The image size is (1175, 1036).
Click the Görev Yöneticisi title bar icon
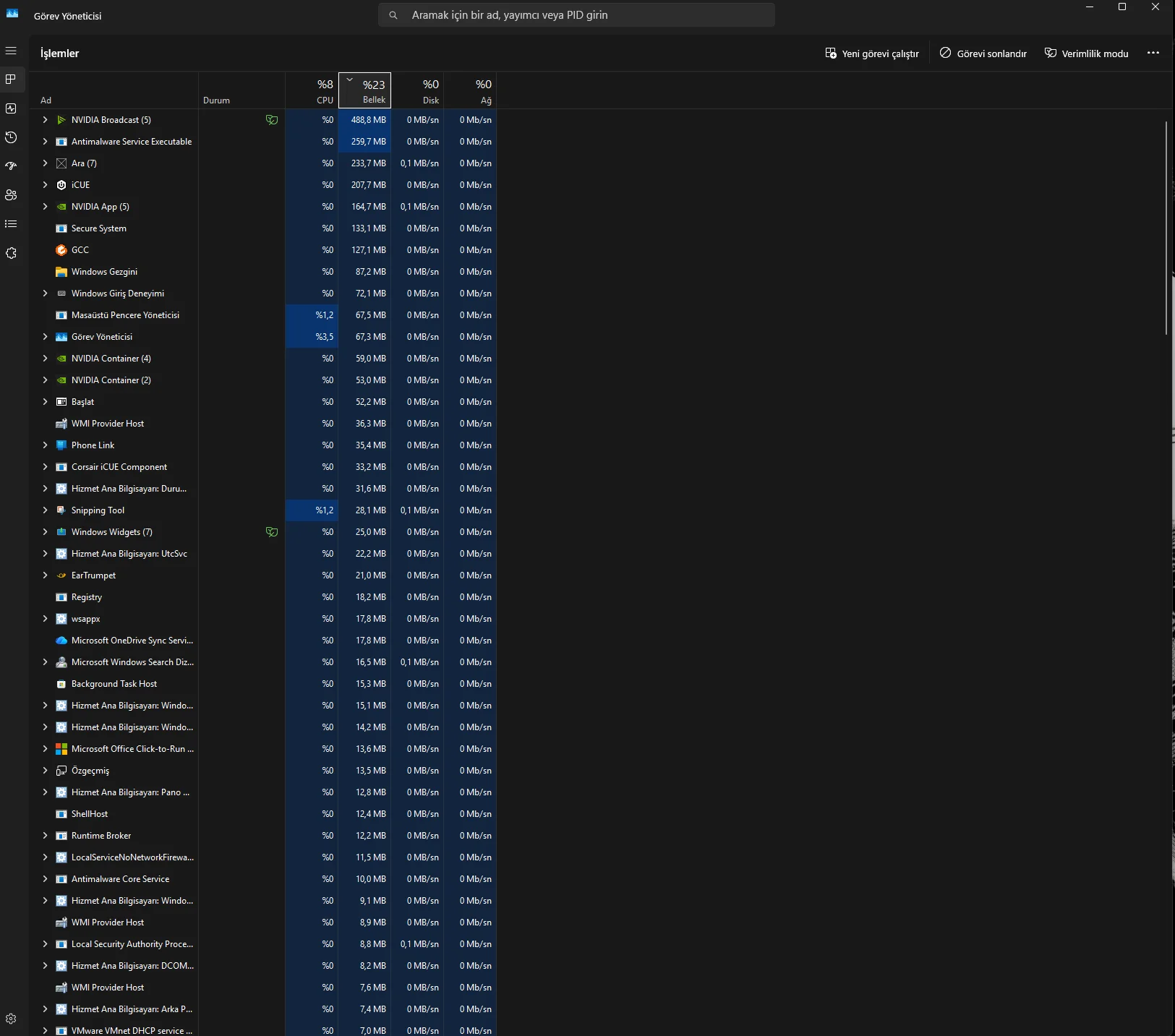coord(12,14)
